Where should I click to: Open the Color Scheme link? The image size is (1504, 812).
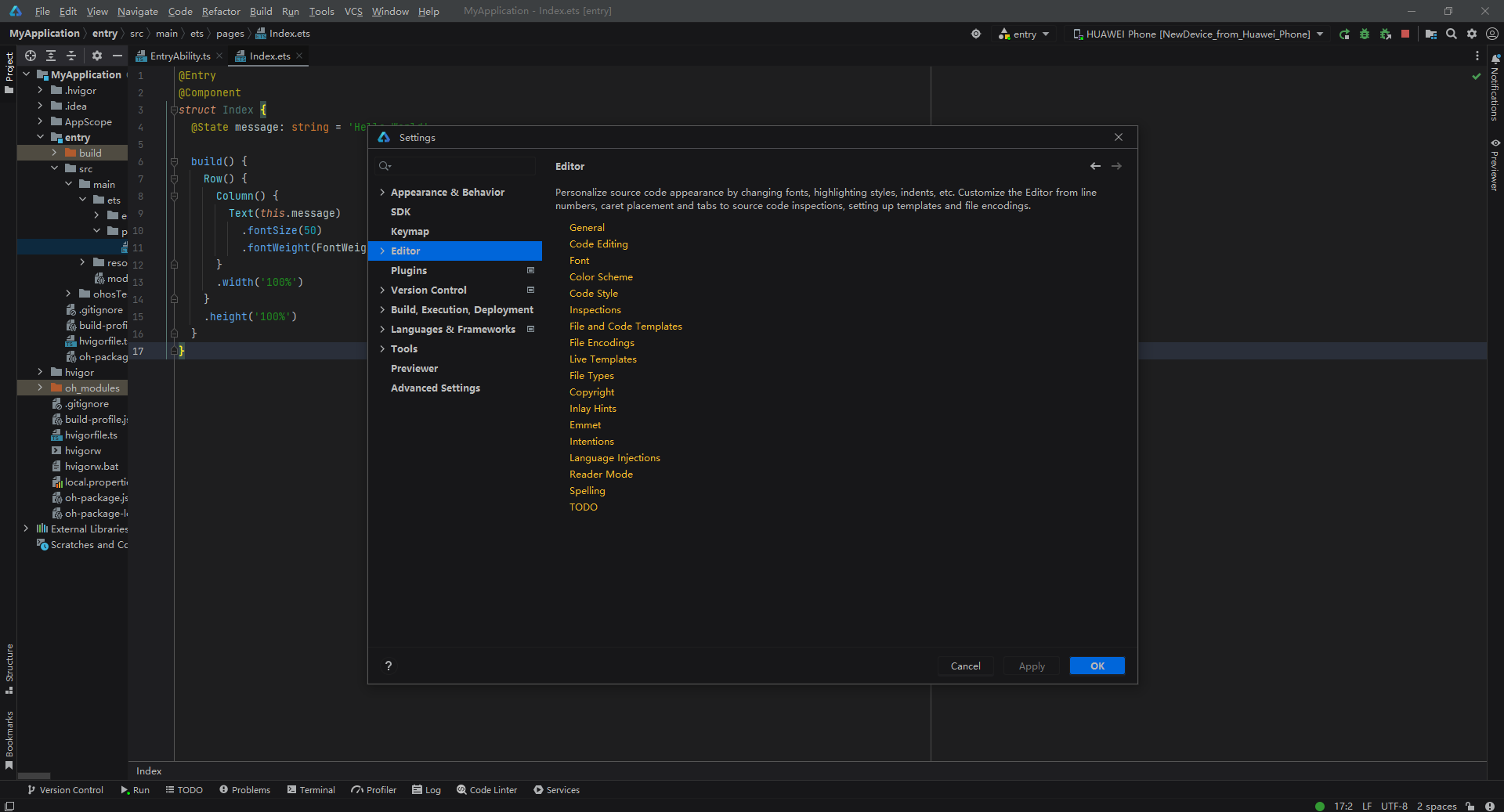coord(601,276)
